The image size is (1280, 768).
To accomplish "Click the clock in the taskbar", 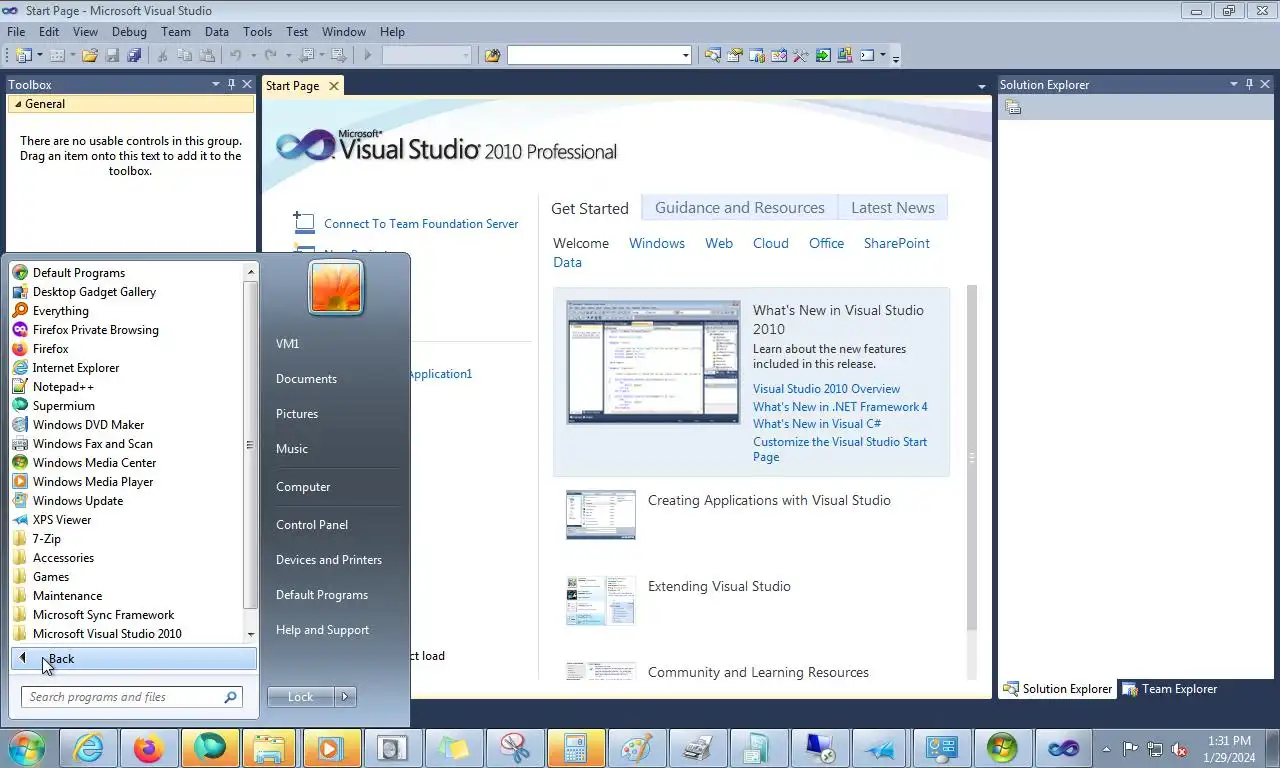I will tap(1229, 749).
